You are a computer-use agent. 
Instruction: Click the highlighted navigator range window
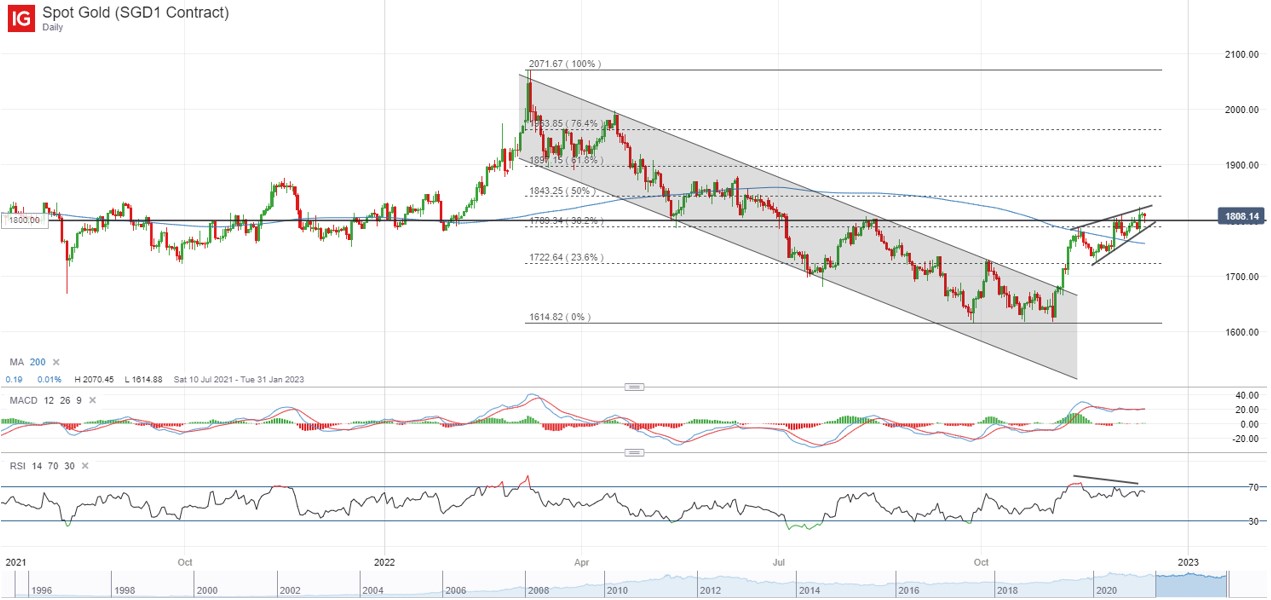click(x=1191, y=585)
